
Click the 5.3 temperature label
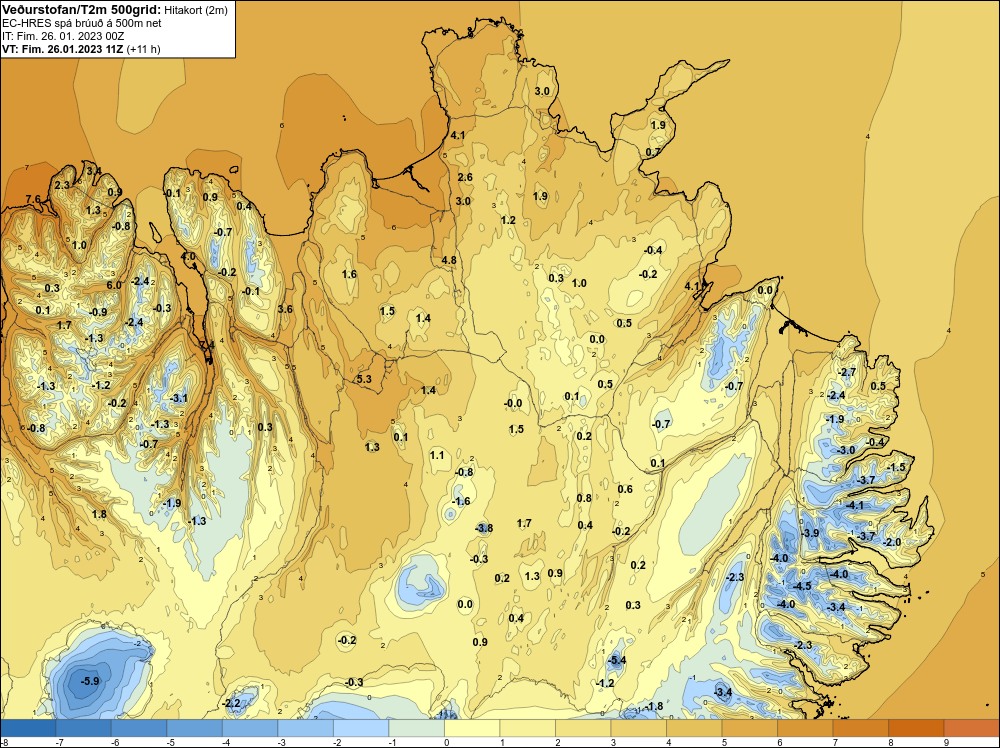(x=364, y=379)
